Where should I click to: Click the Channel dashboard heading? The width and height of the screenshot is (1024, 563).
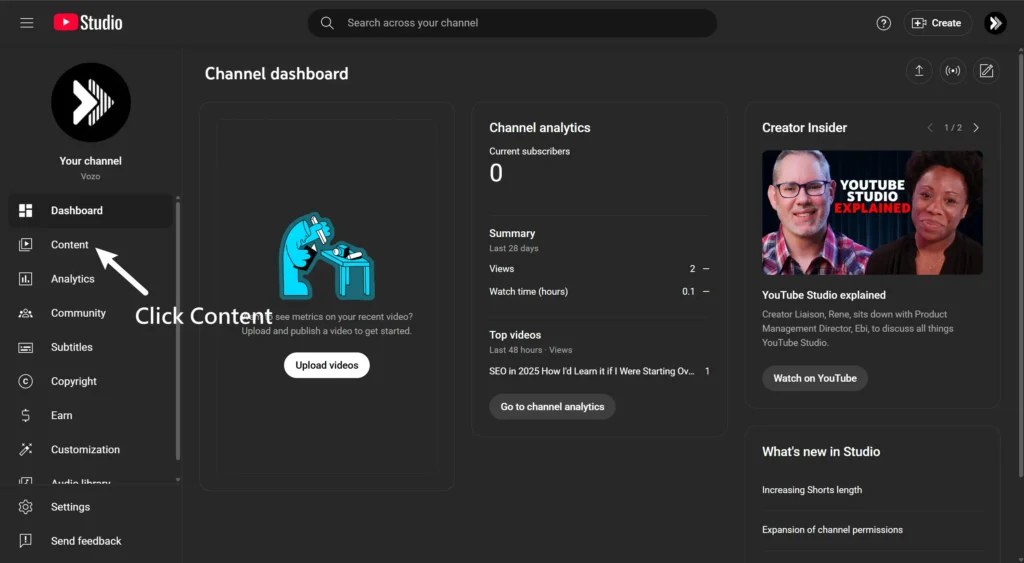click(x=276, y=74)
